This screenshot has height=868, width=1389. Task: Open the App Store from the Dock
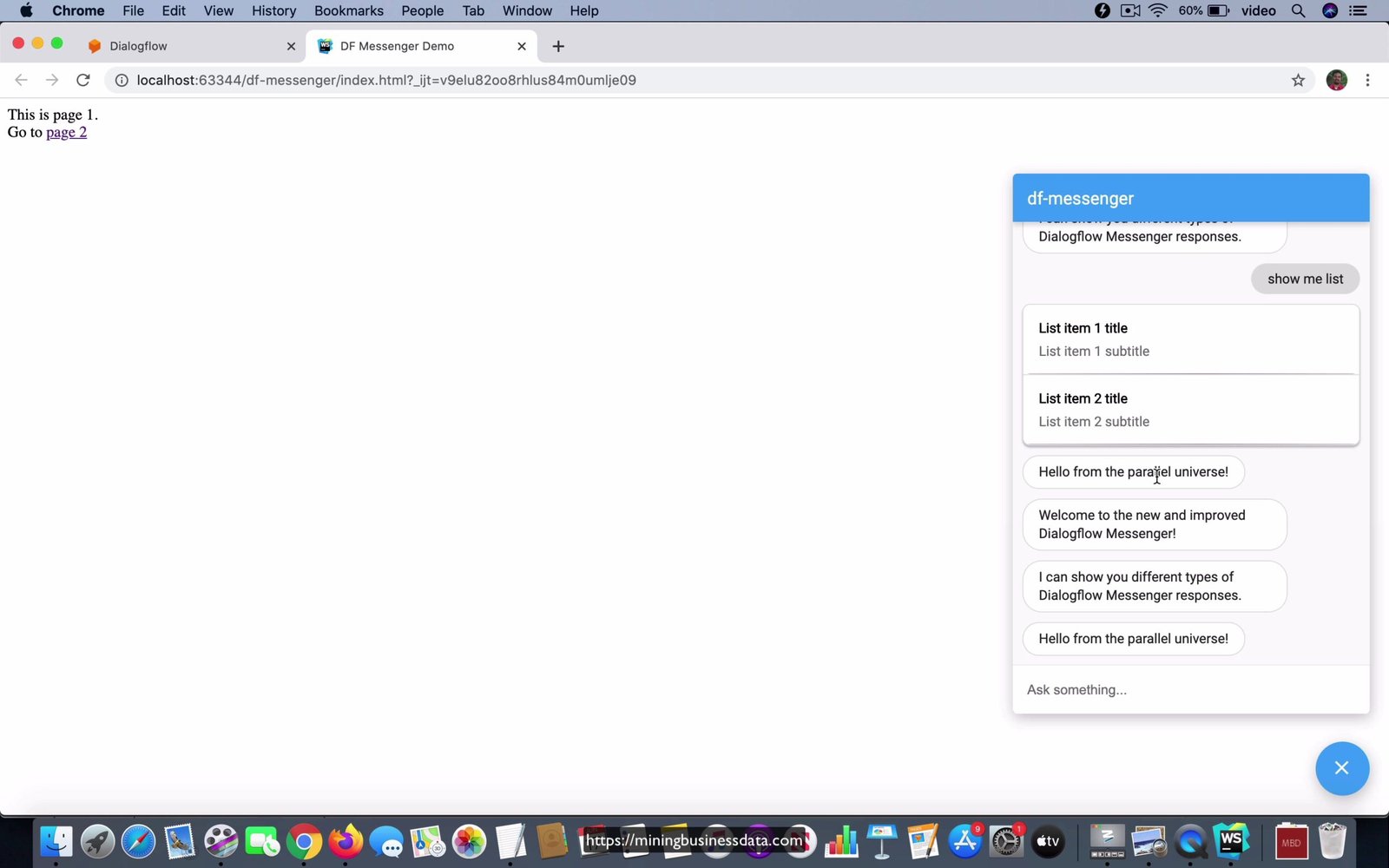coord(964,841)
